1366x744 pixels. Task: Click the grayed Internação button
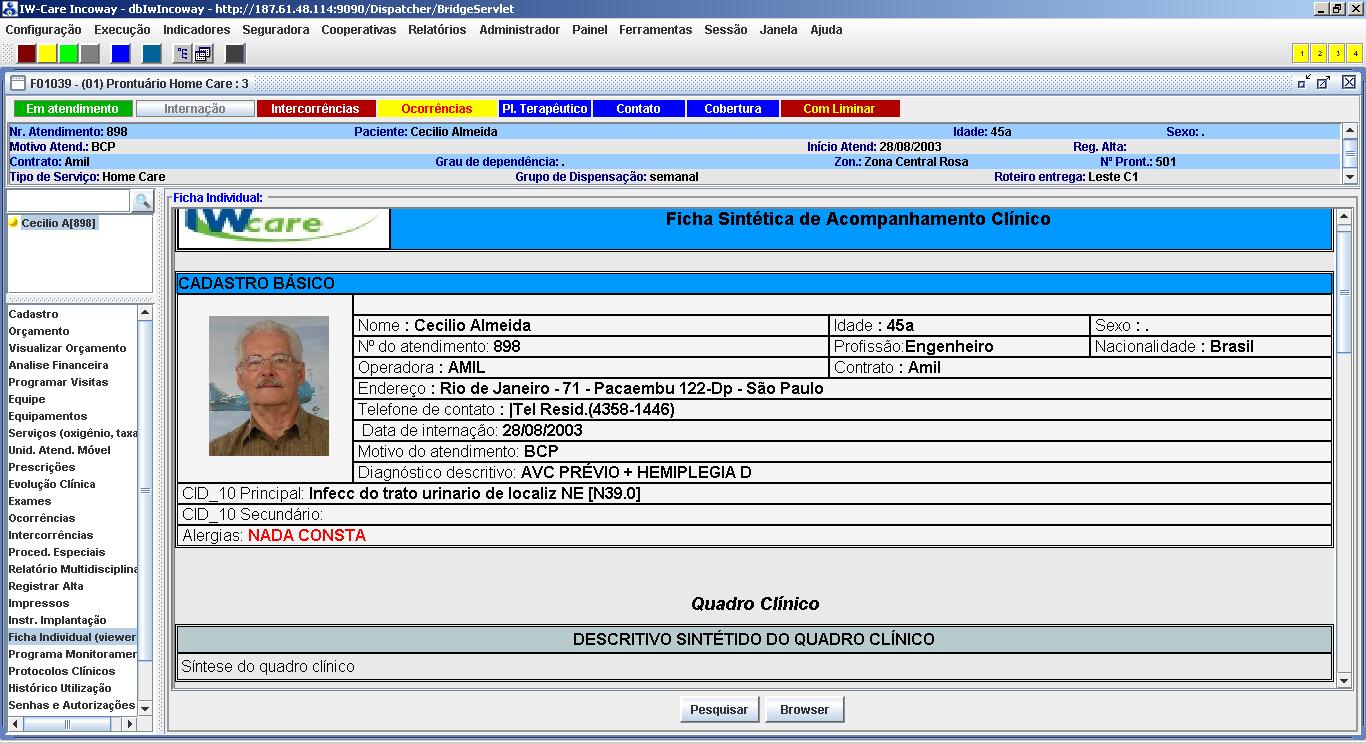195,109
